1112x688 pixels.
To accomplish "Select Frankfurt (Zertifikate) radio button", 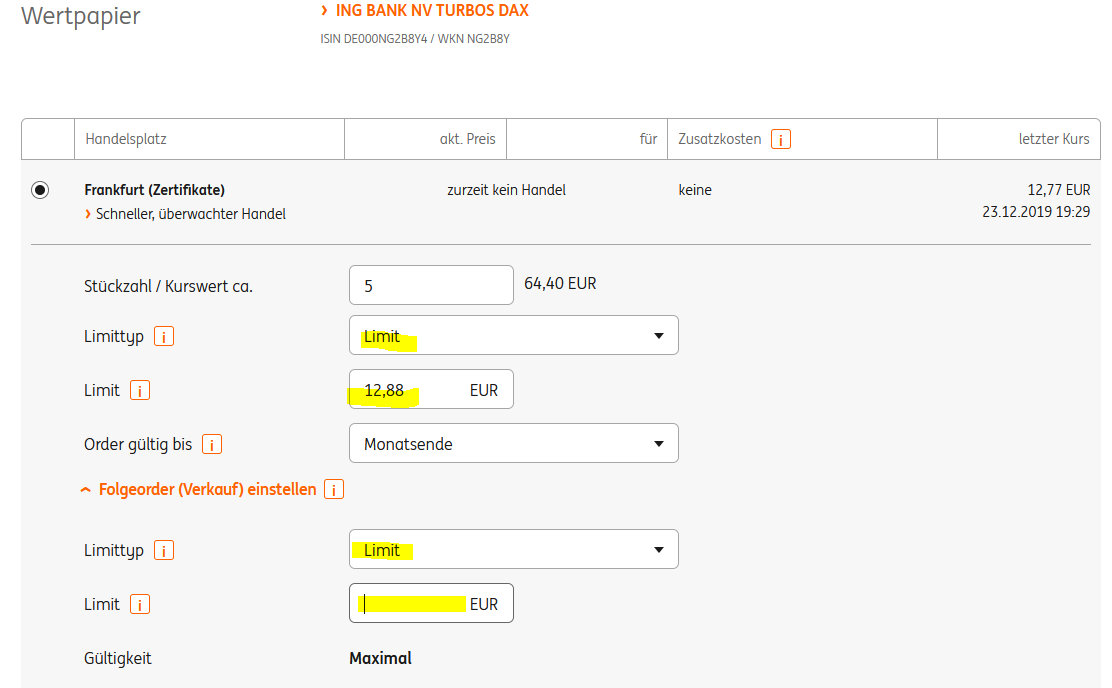I will click(x=40, y=190).
